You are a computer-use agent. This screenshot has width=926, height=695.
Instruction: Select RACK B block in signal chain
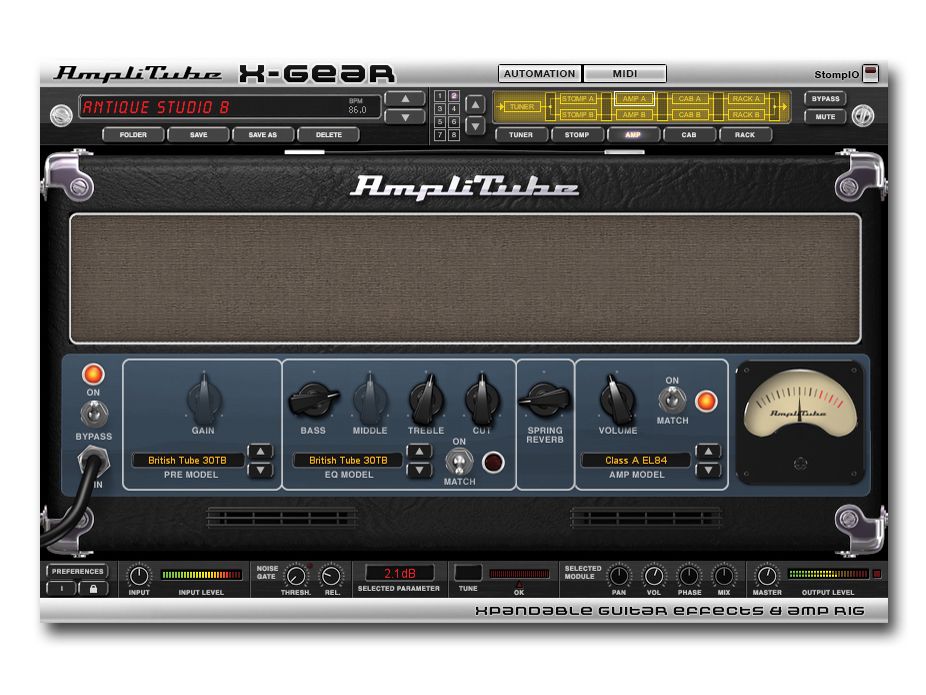[746, 115]
